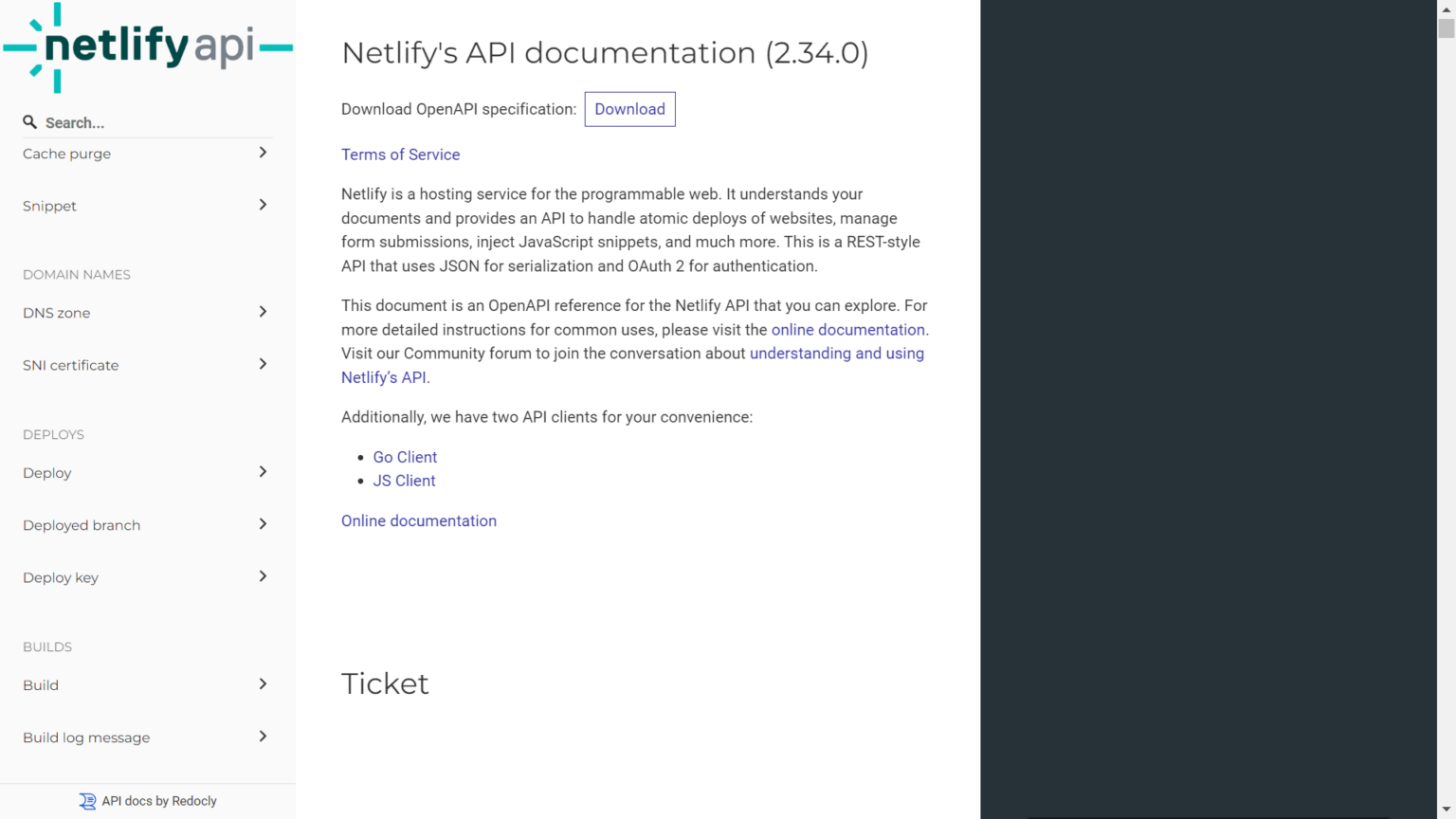Open the JS Client link
The height and width of the screenshot is (819, 1456).
404,481
